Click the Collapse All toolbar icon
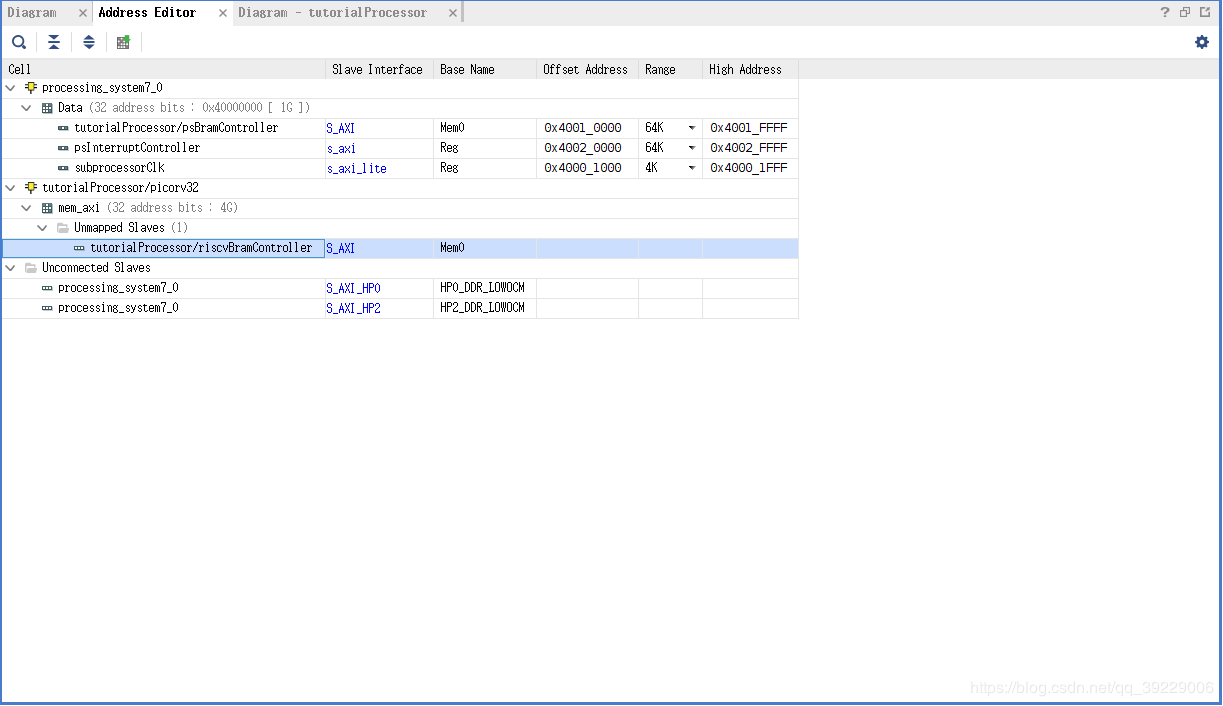This screenshot has width=1223, height=706. click(x=54, y=42)
